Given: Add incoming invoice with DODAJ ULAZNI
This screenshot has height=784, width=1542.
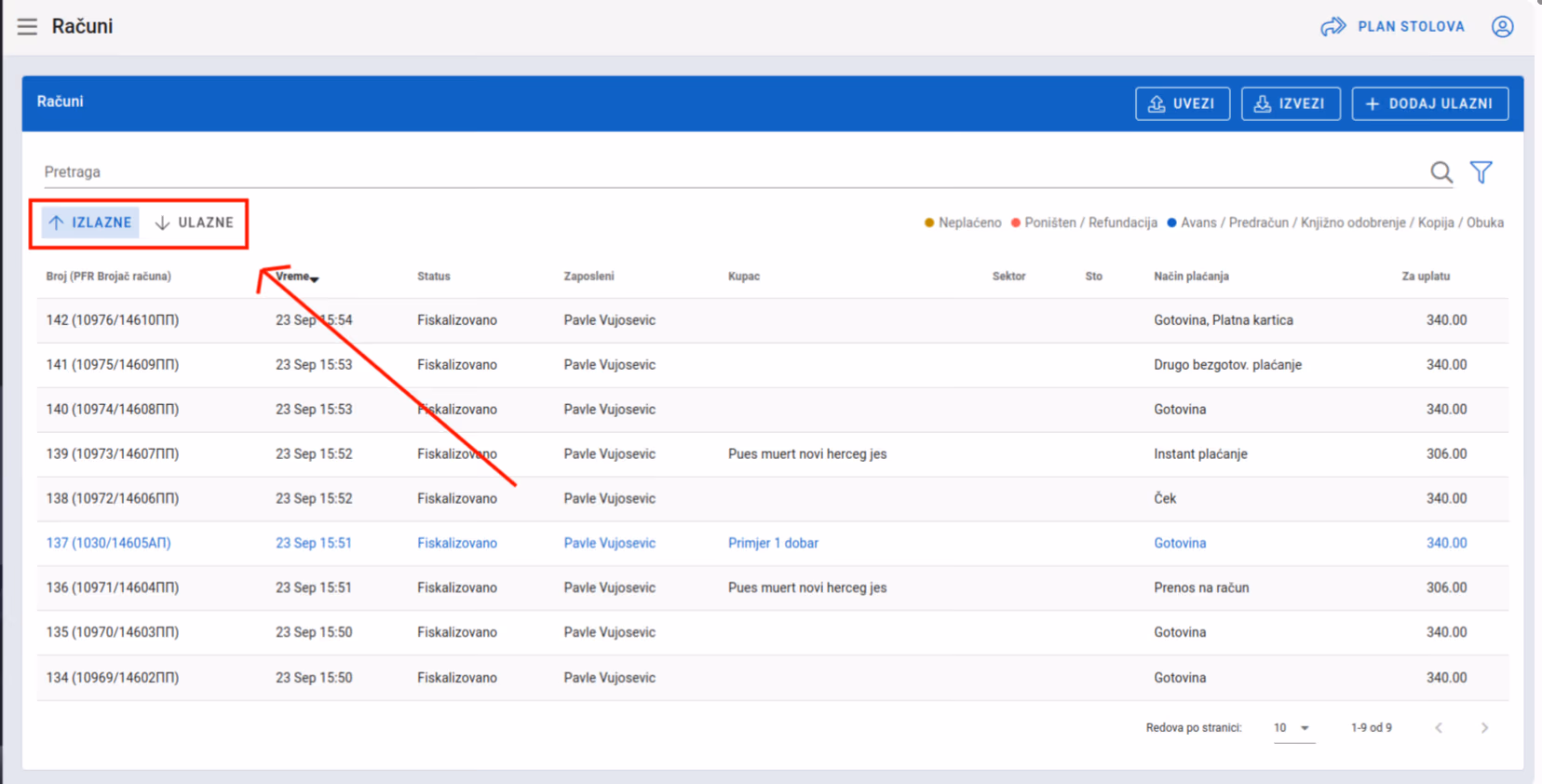Looking at the screenshot, I should coord(1430,103).
